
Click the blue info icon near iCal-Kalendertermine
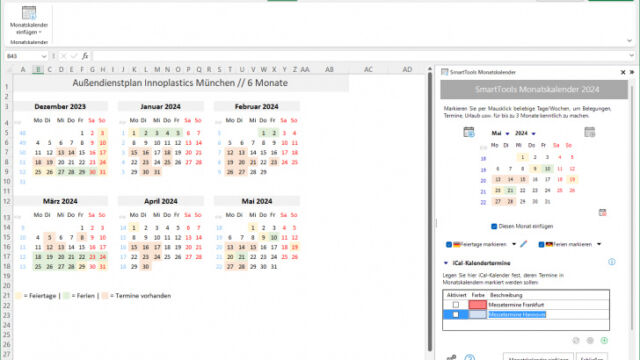coord(611,262)
